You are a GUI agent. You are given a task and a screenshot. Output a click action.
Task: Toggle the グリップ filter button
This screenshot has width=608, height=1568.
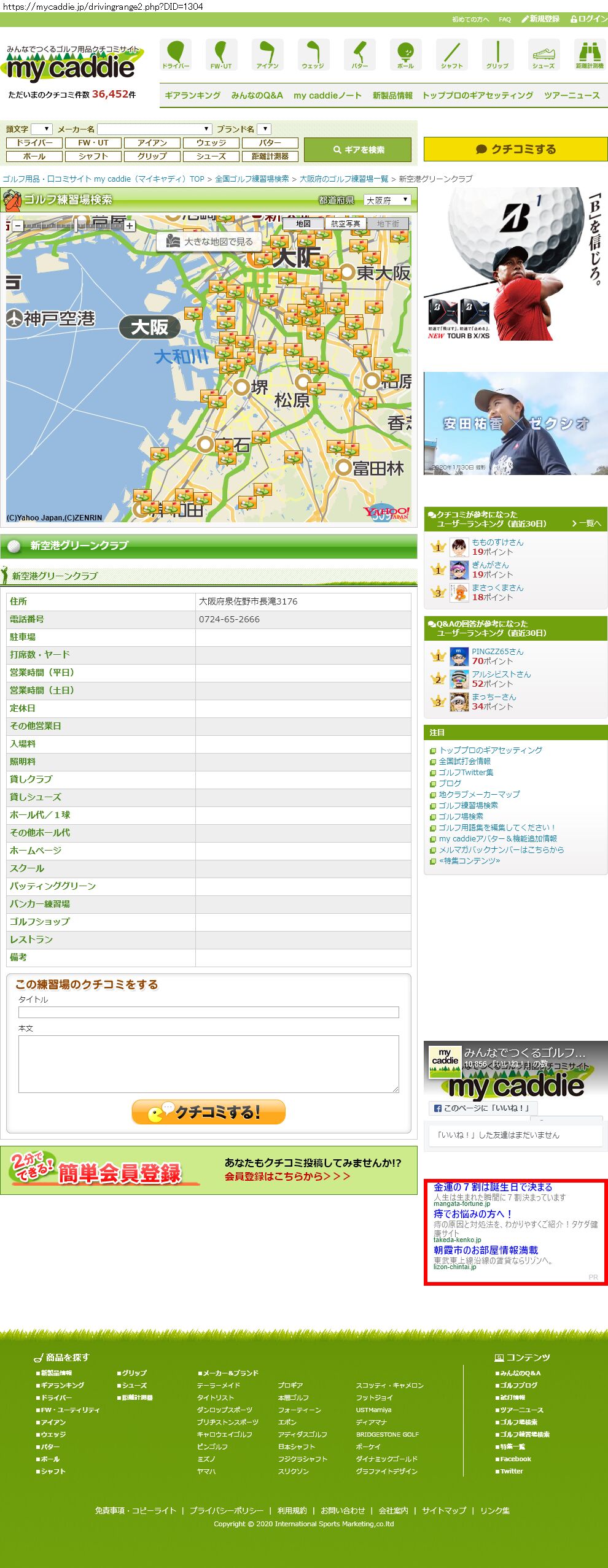point(152,156)
